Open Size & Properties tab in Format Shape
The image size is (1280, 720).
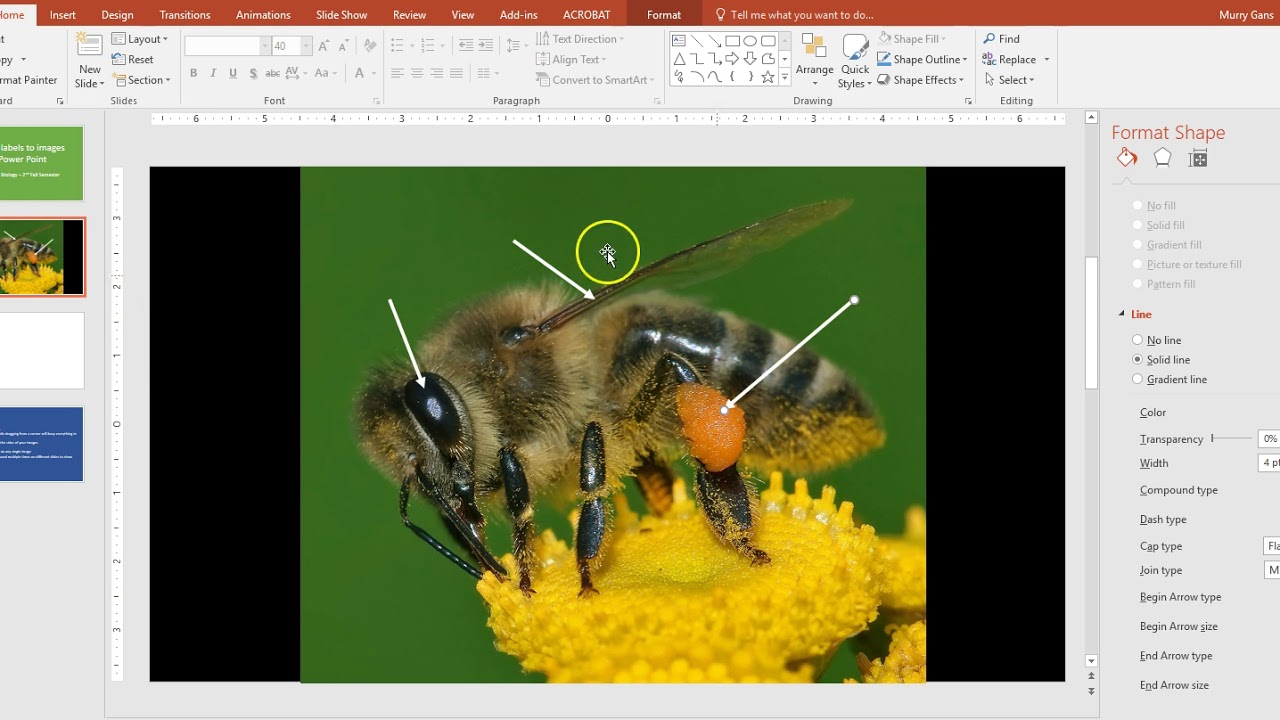1198,158
